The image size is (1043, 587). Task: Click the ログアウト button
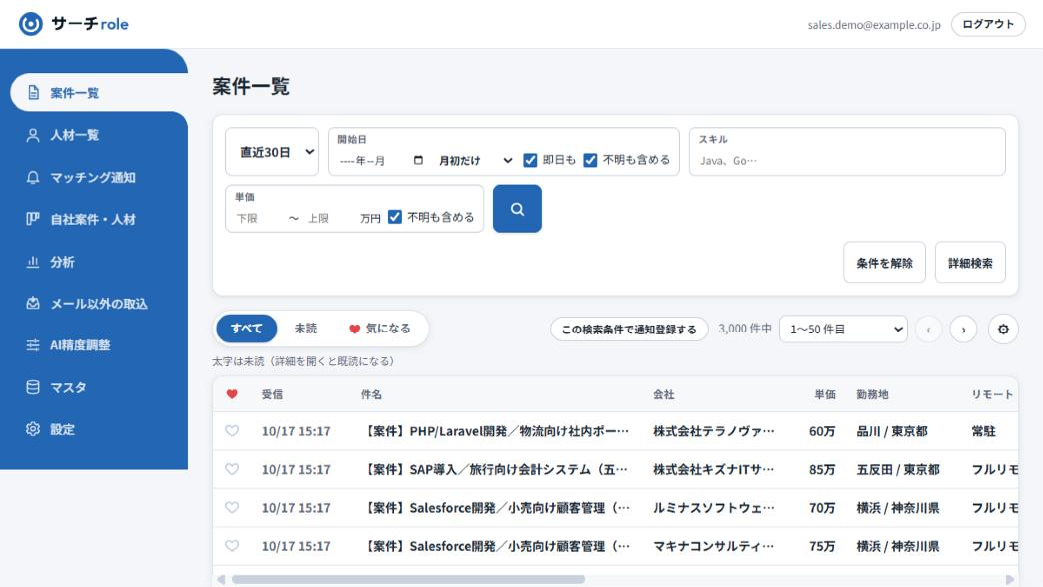[x=988, y=24]
